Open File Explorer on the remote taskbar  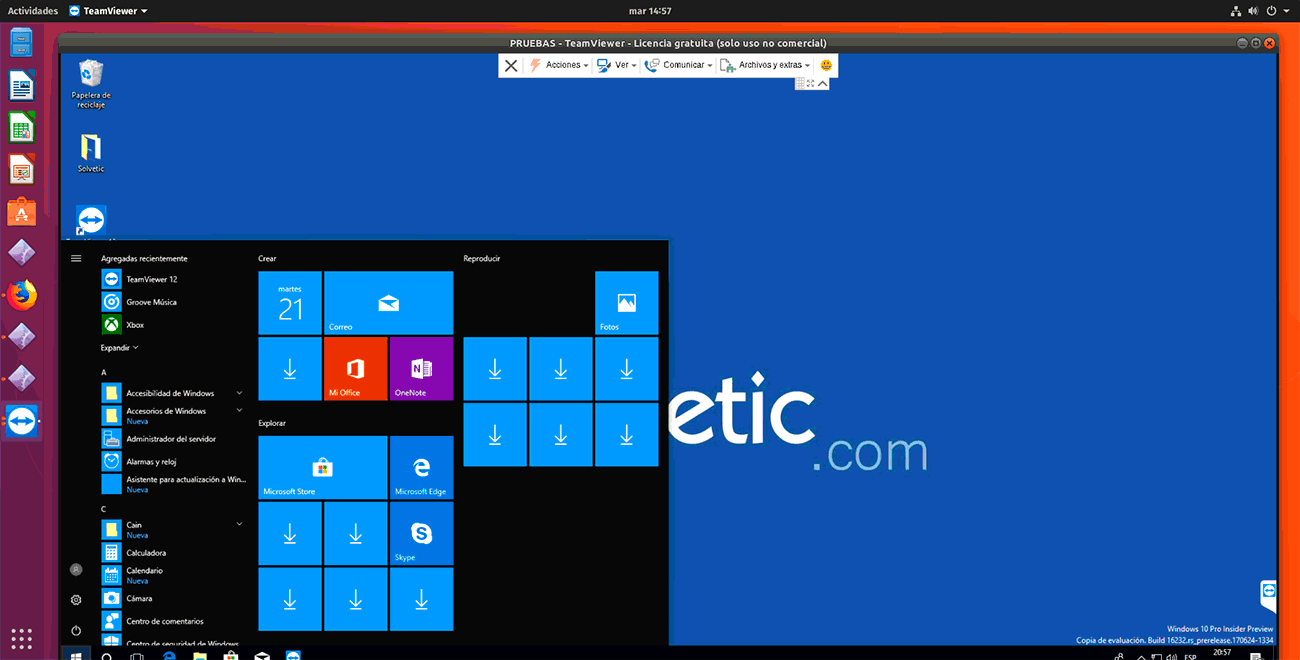click(x=200, y=656)
